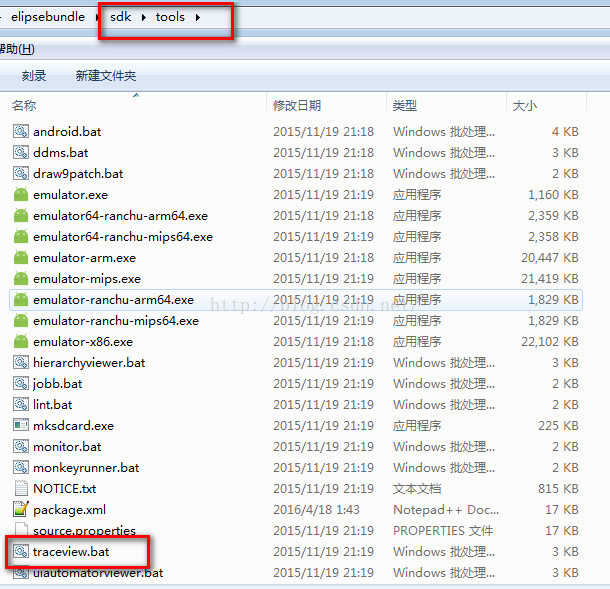This screenshot has width=610, height=589.
Task: Select the file name emulator-x86.exe
Action: (x=83, y=342)
